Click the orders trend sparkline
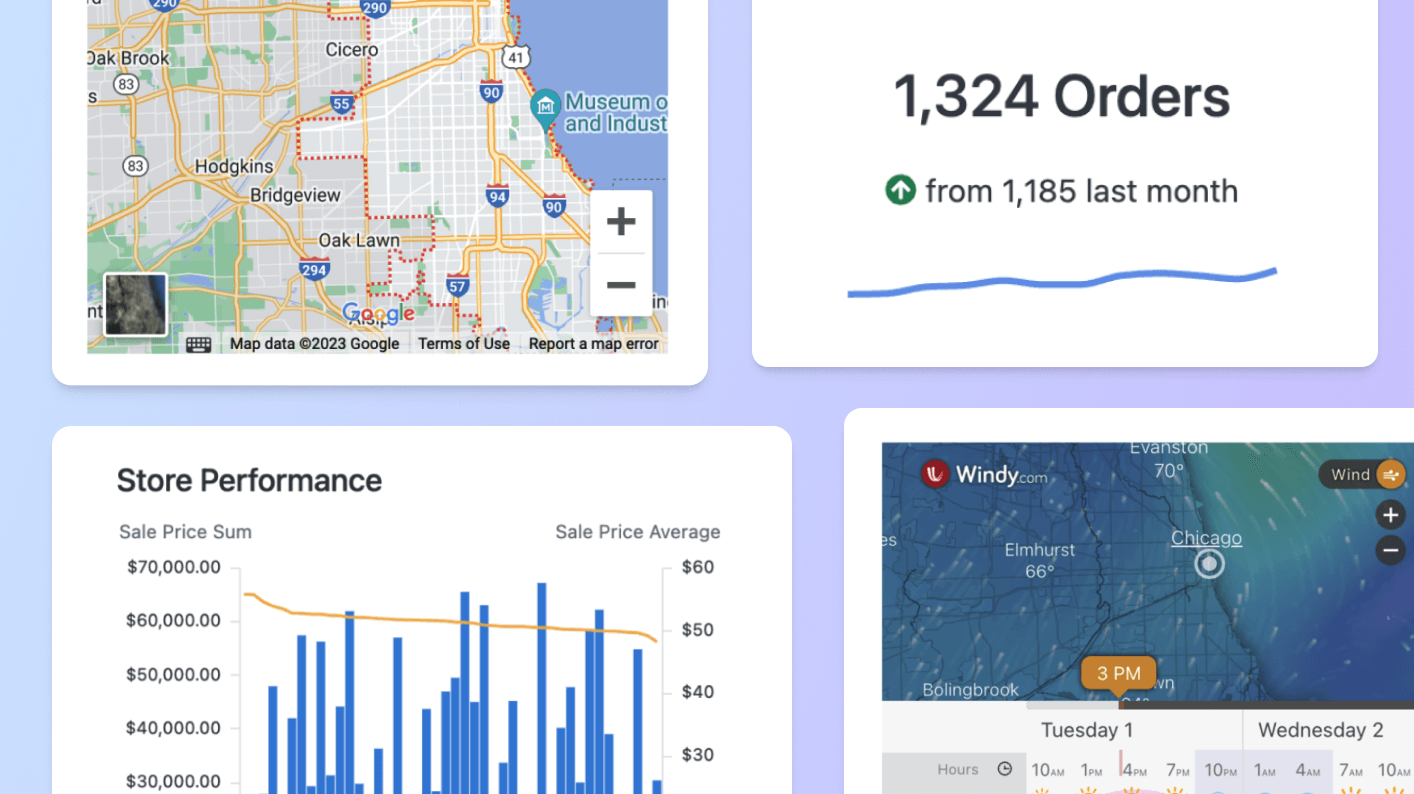Image resolution: width=1414 pixels, height=794 pixels. point(1061,282)
